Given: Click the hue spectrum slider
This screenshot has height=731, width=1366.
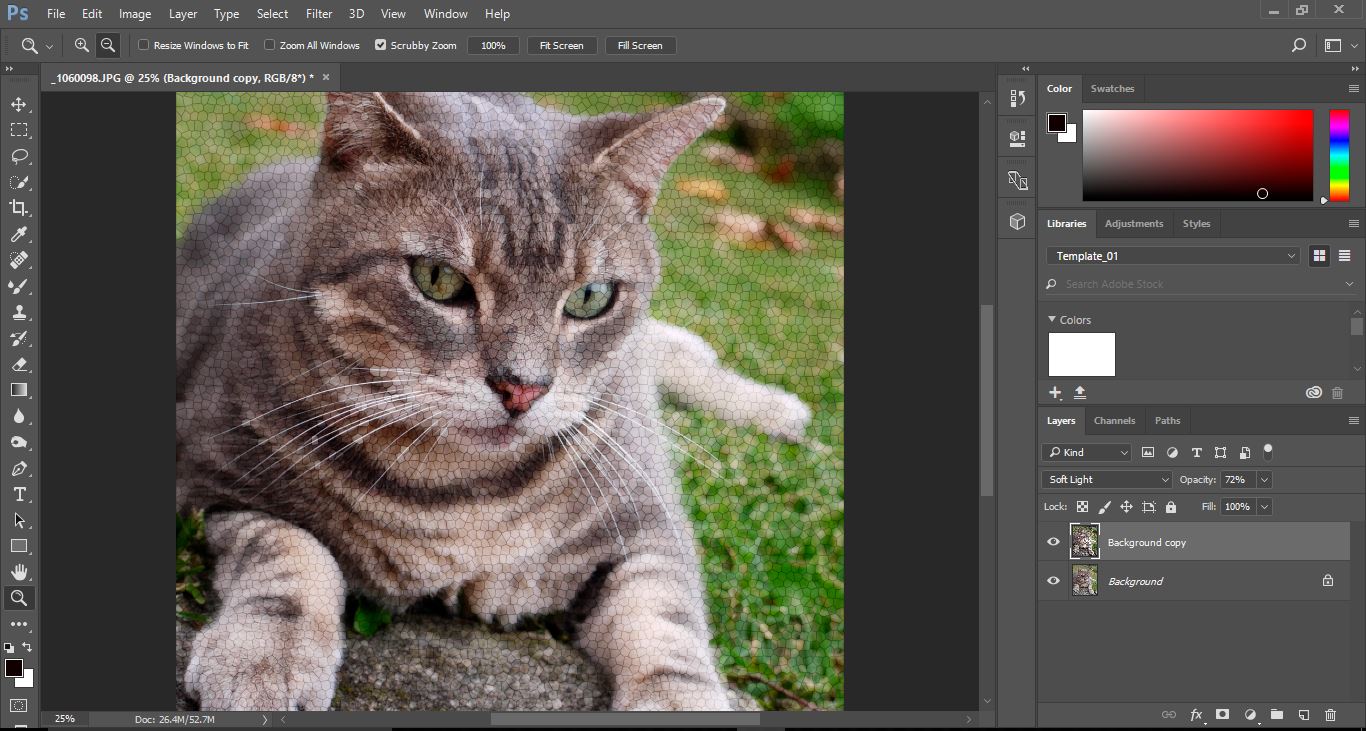Looking at the screenshot, I should [1339, 155].
